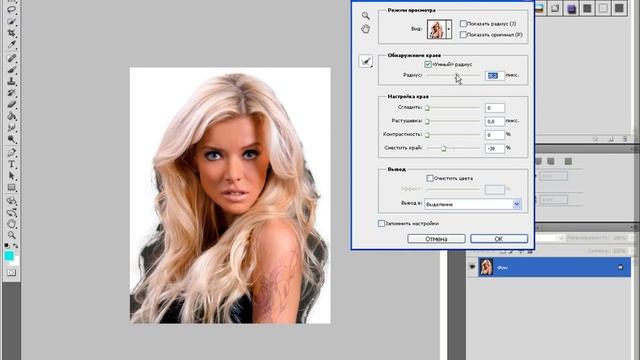Click the Сгладить value input field
This screenshot has height=360, width=640.
point(495,108)
